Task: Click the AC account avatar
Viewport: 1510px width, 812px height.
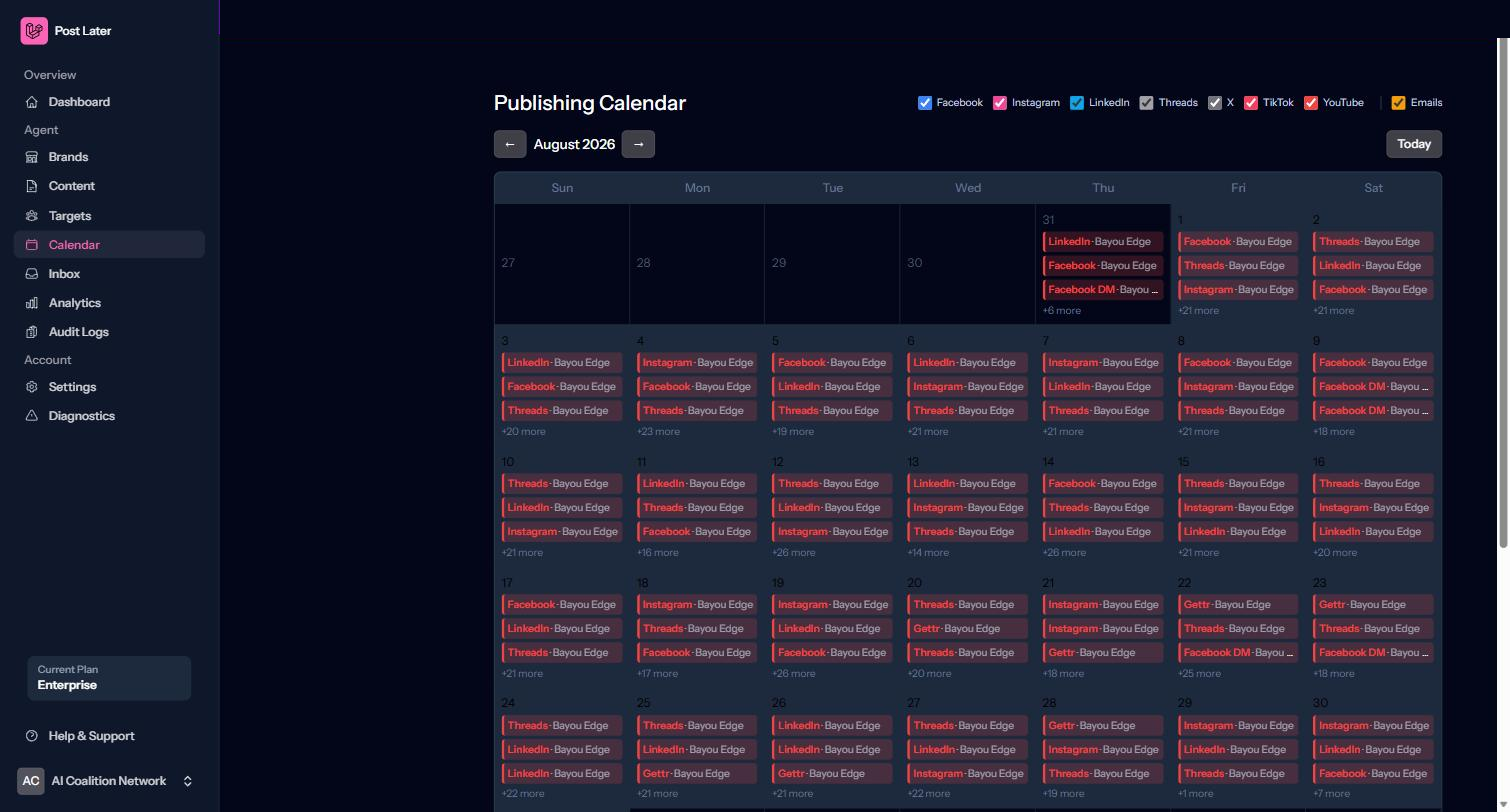Action: click(31, 781)
